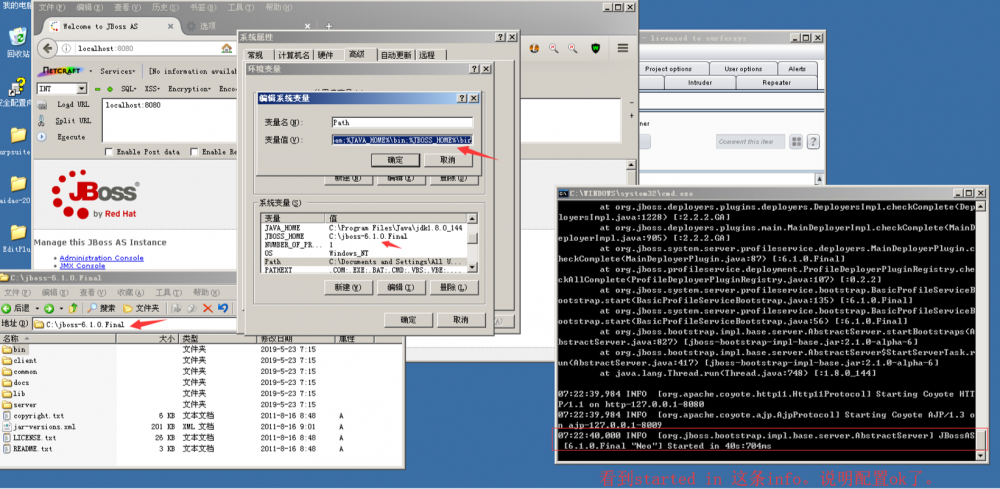Click Explorer forward arrow icon

click(x=48, y=308)
